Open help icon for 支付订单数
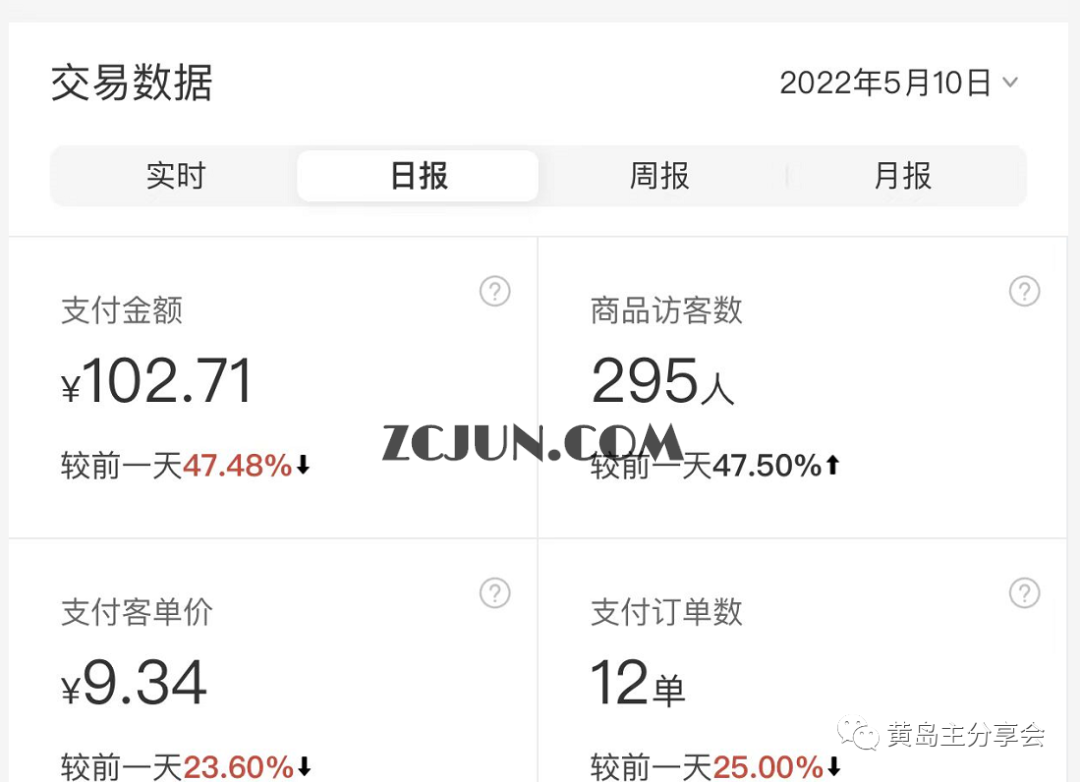This screenshot has width=1080, height=782. point(1024,593)
